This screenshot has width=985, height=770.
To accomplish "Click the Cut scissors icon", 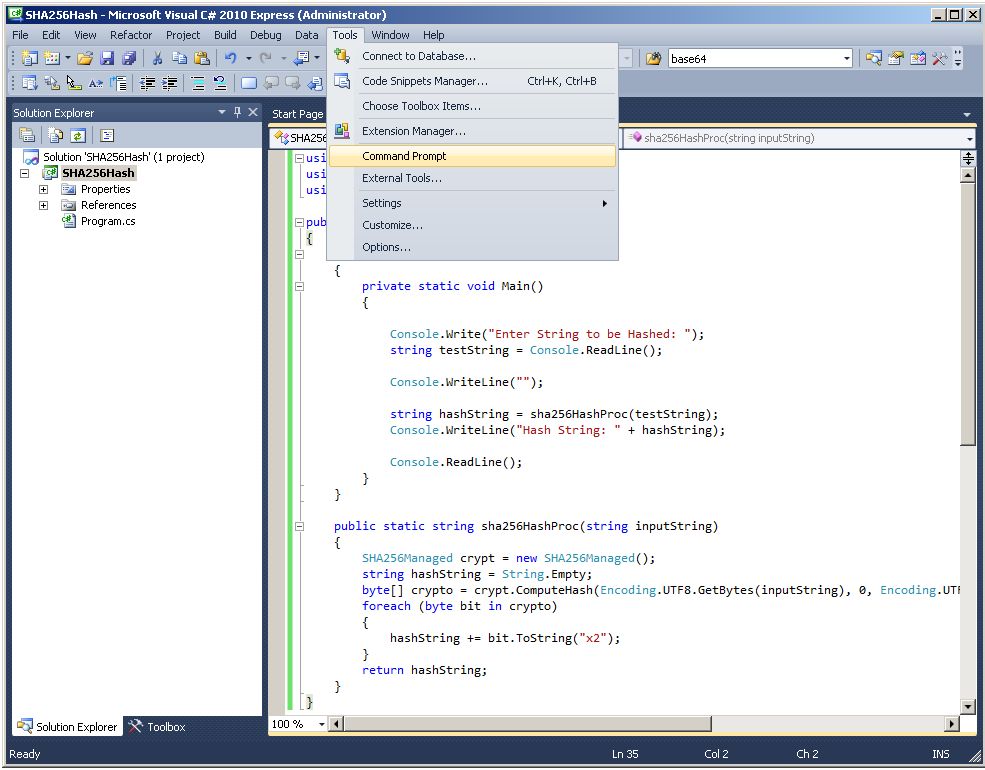I will (x=157, y=59).
